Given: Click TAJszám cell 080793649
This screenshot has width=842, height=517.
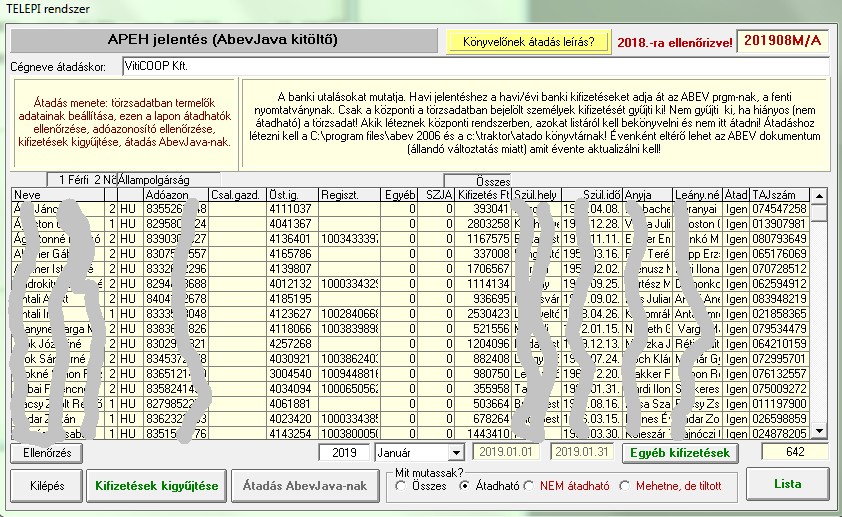Looking at the screenshot, I should 780,239.
